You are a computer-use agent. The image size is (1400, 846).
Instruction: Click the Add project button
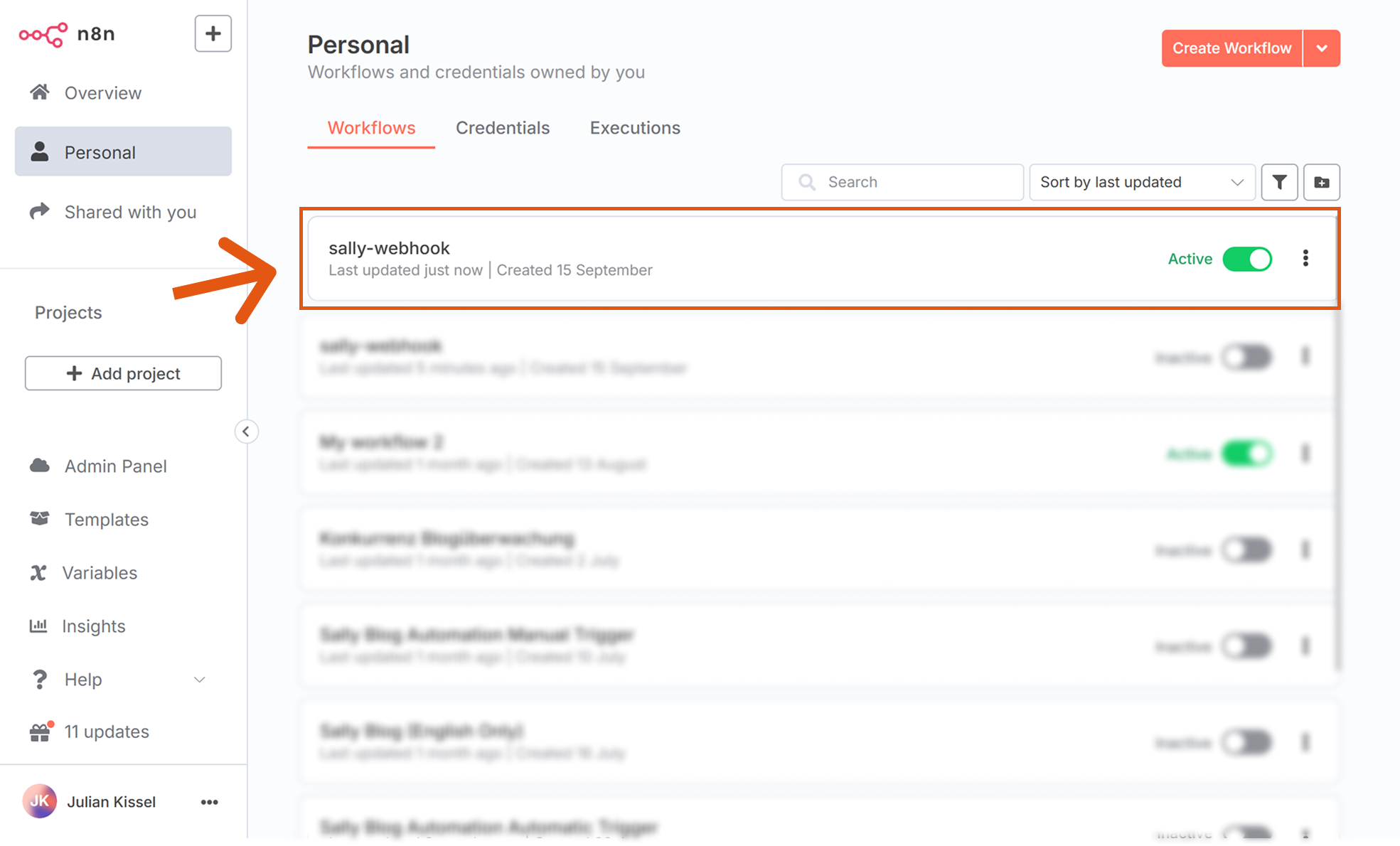(x=123, y=373)
